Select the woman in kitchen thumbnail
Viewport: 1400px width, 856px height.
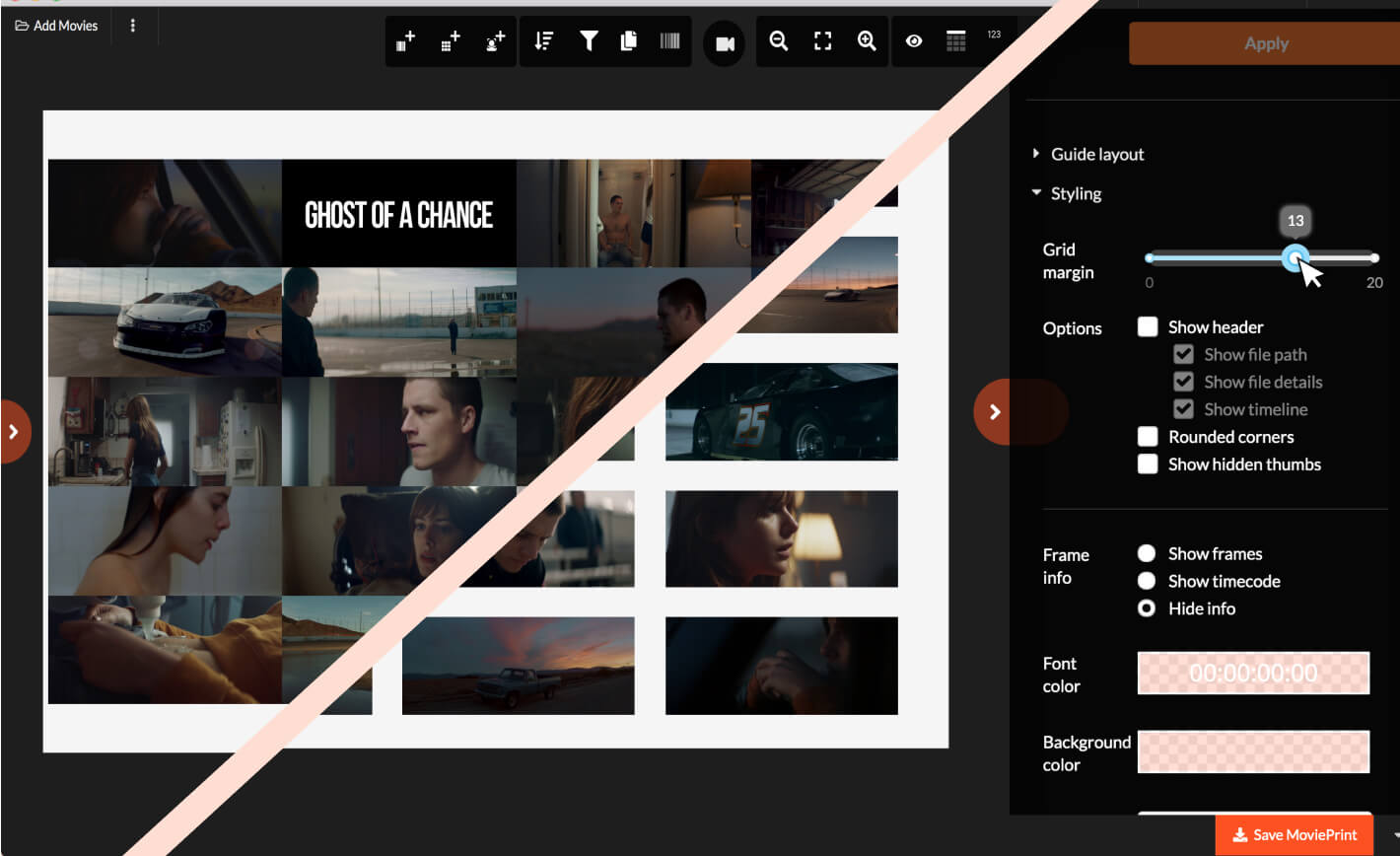[165, 432]
